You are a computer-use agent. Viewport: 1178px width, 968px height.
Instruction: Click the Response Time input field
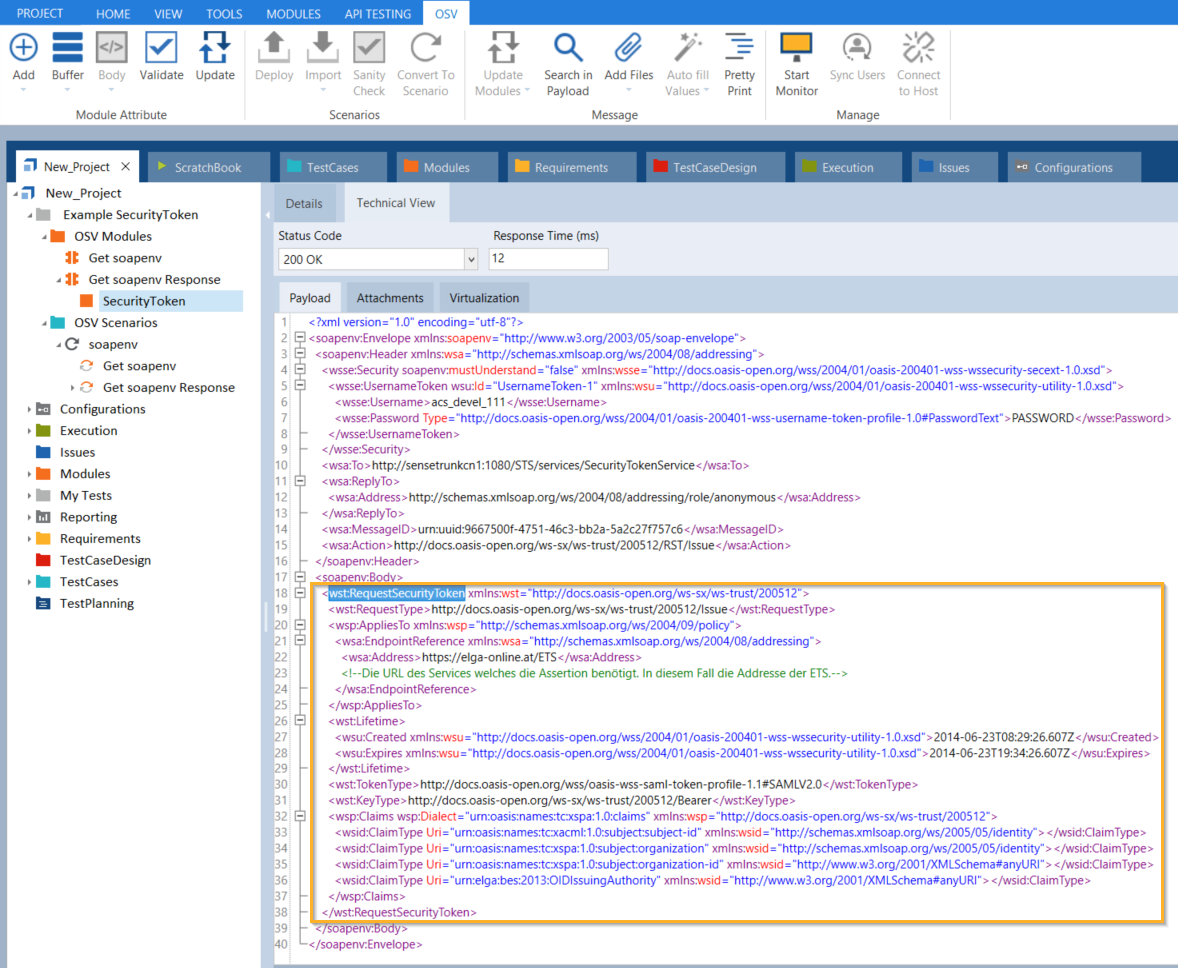pyautogui.click(x=548, y=260)
